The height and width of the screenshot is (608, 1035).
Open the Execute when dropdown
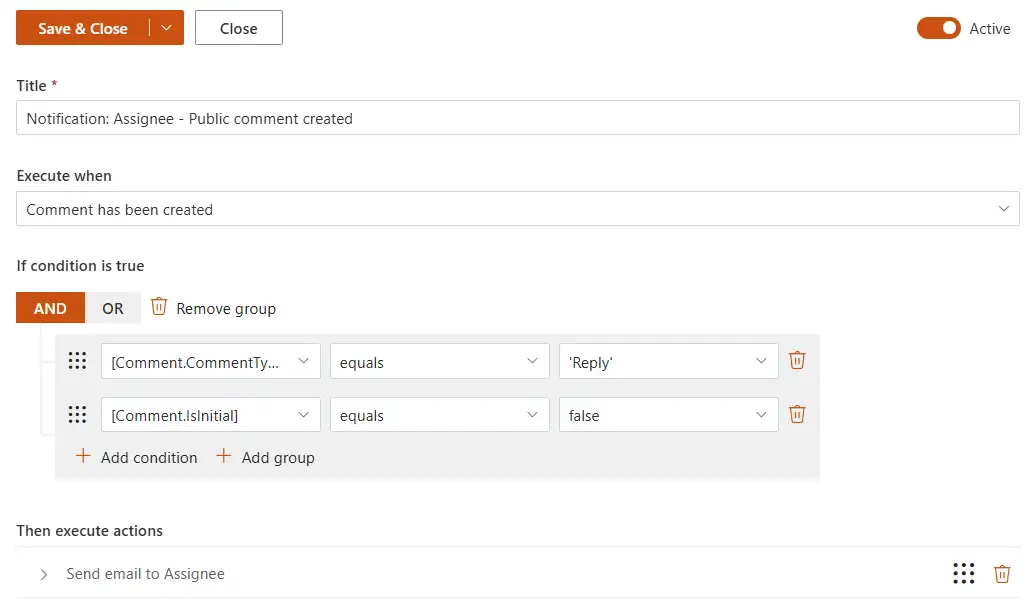coord(518,209)
